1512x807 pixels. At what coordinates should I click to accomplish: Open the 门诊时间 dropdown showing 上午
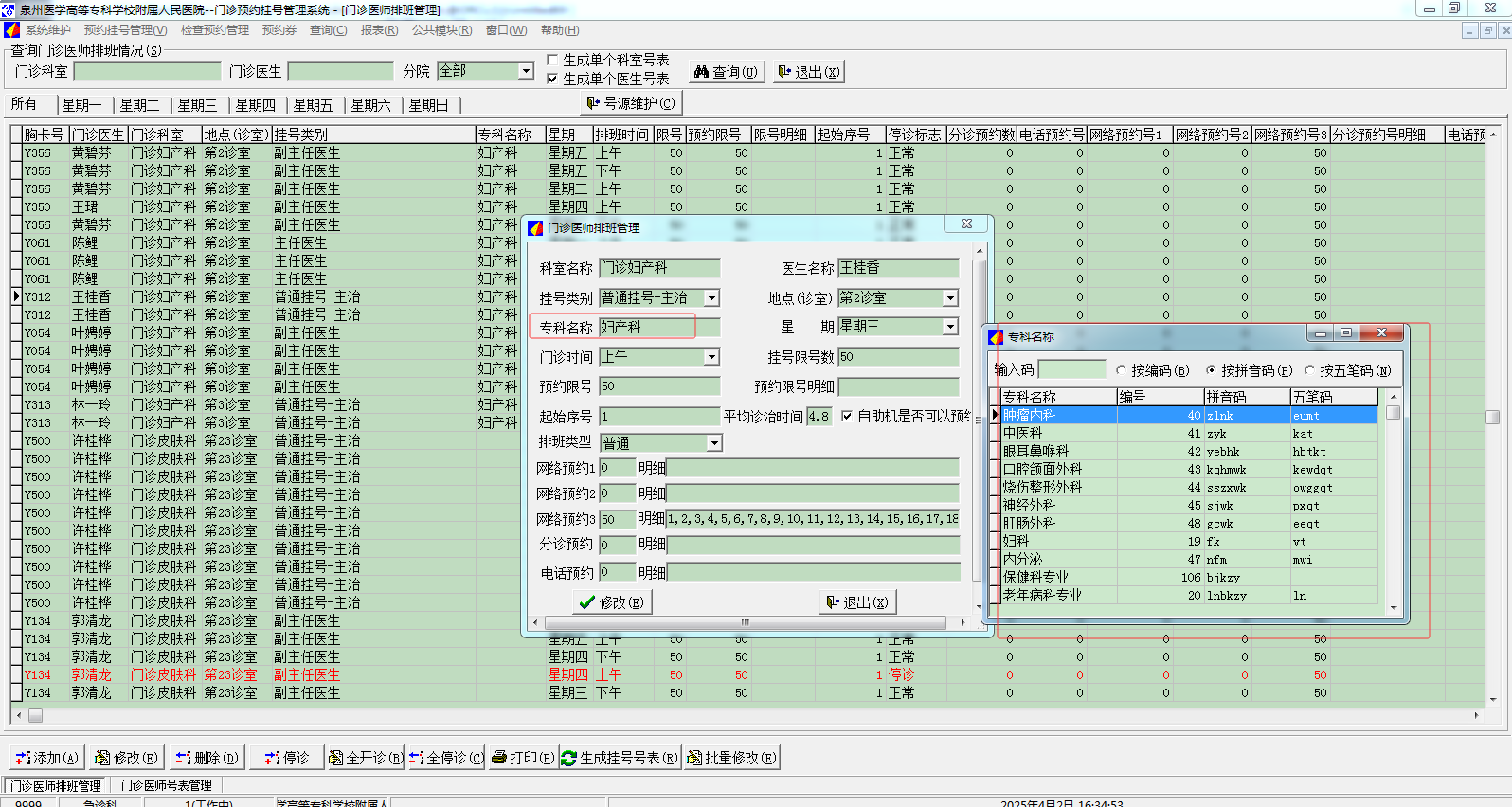711,357
